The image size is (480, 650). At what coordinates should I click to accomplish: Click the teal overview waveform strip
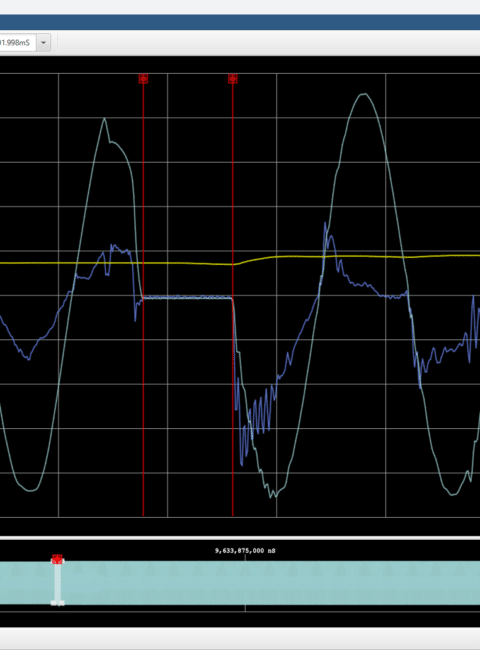(x=240, y=583)
